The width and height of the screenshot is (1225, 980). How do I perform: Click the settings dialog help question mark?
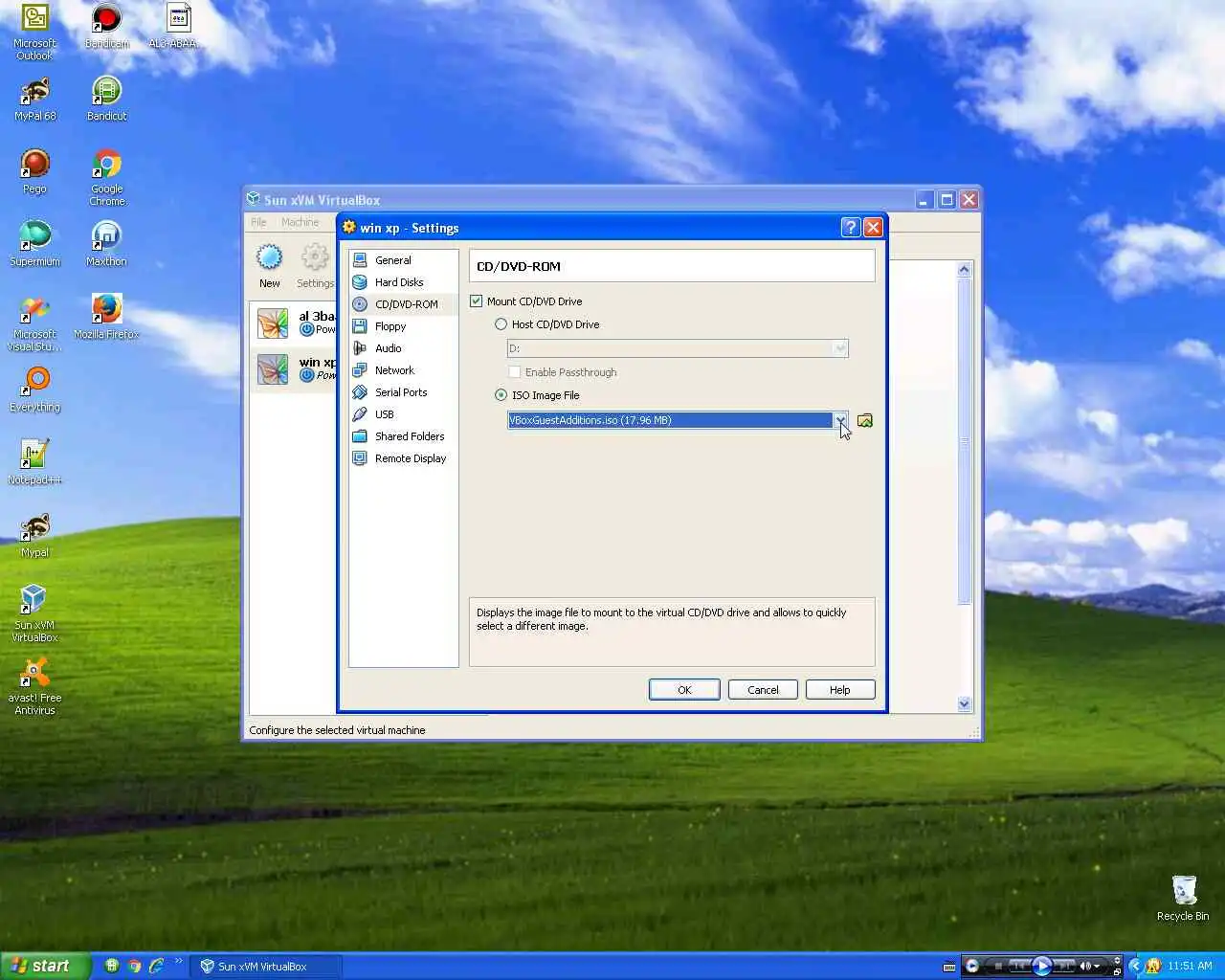[x=850, y=227]
